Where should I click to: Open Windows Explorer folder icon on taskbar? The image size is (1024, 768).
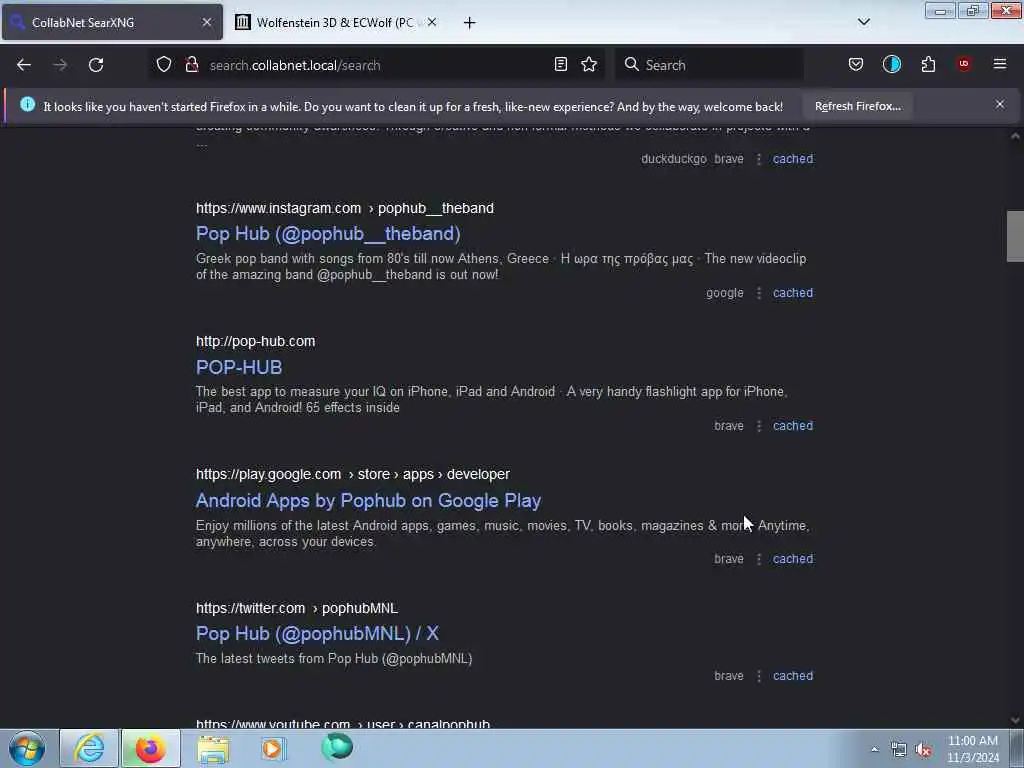213,748
